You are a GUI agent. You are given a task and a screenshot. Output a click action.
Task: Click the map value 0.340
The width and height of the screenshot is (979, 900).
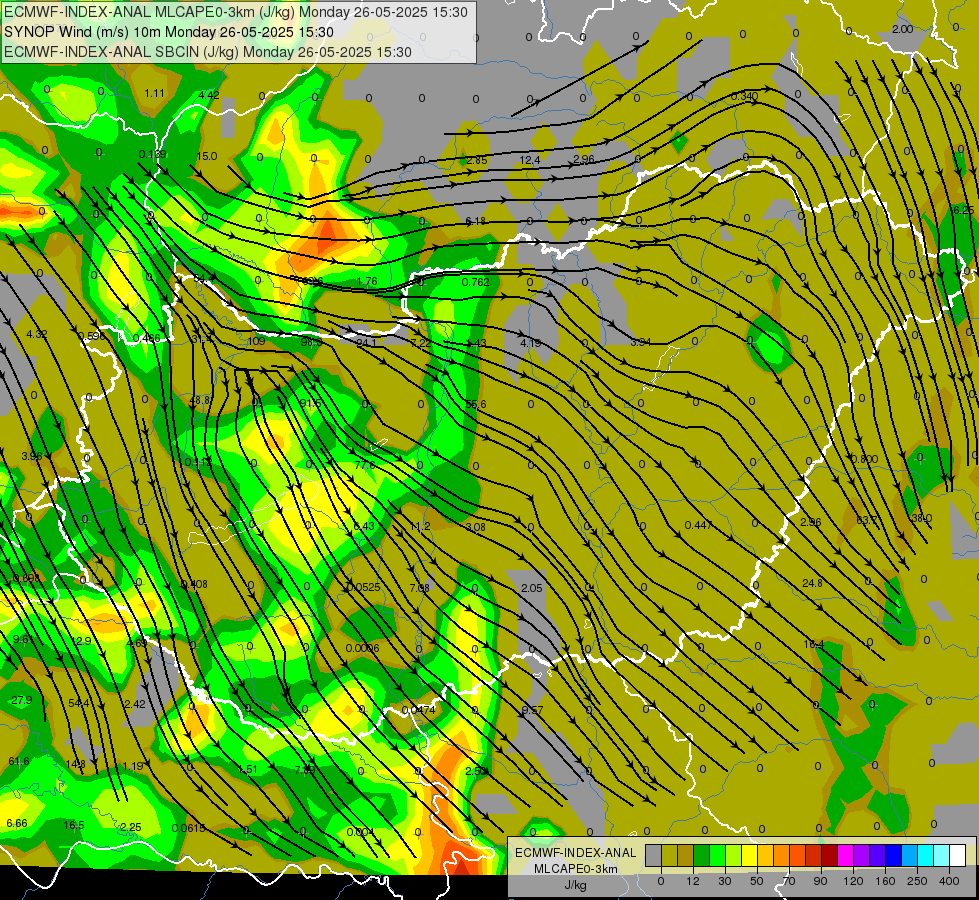tap(744, 96)
